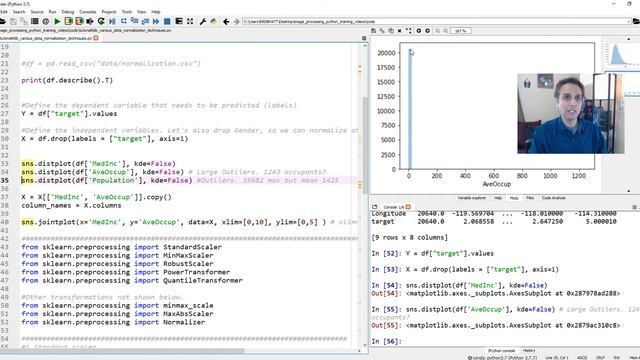Viewport: 640px width, 360px height.
Task: Place cursor on line 35 Population distplot
Action: [107, 180]
